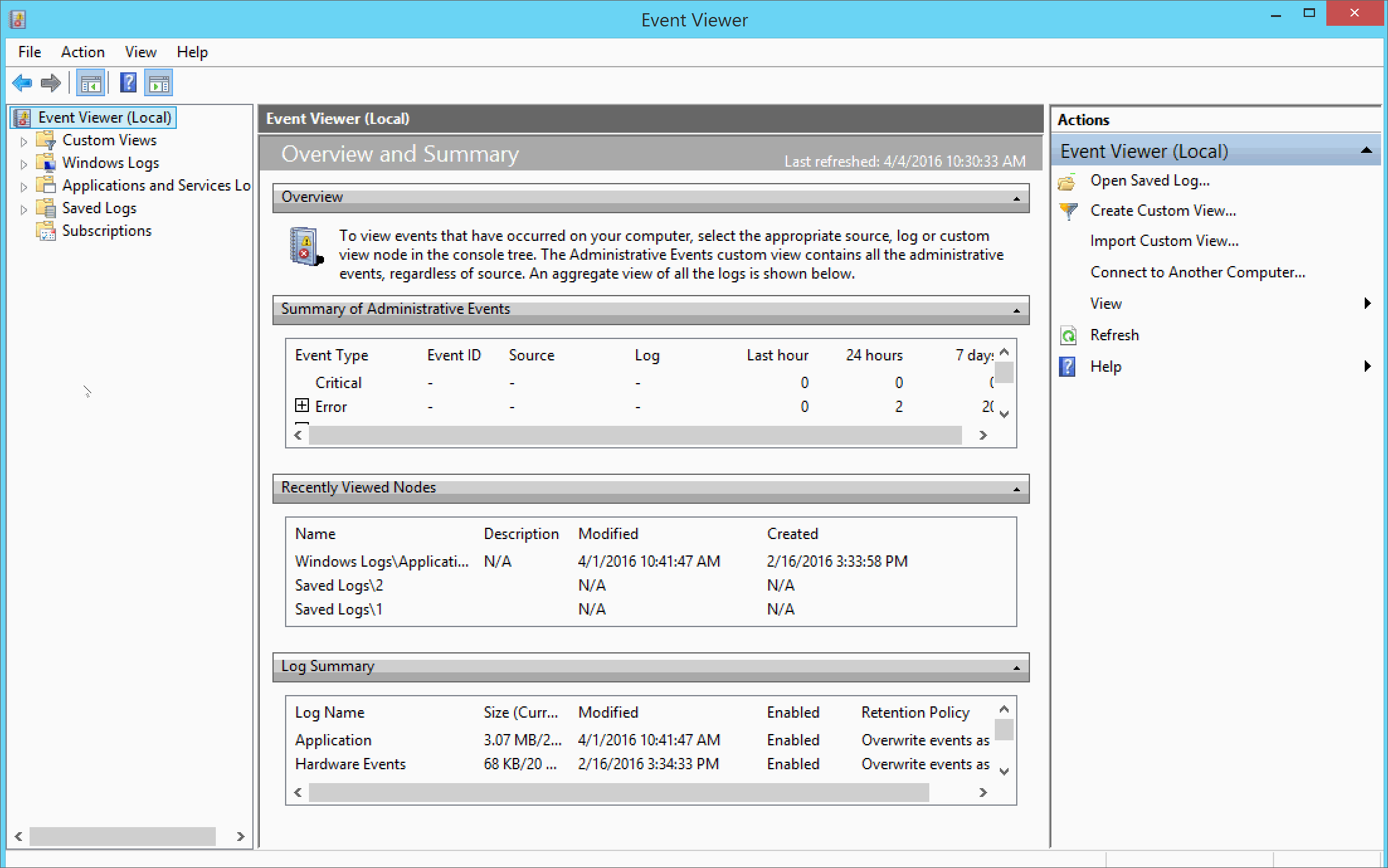Image resolution: width=1388 pixels, height=868 pixels.
Task: Open the Action menu
Action: click(82, 52)
